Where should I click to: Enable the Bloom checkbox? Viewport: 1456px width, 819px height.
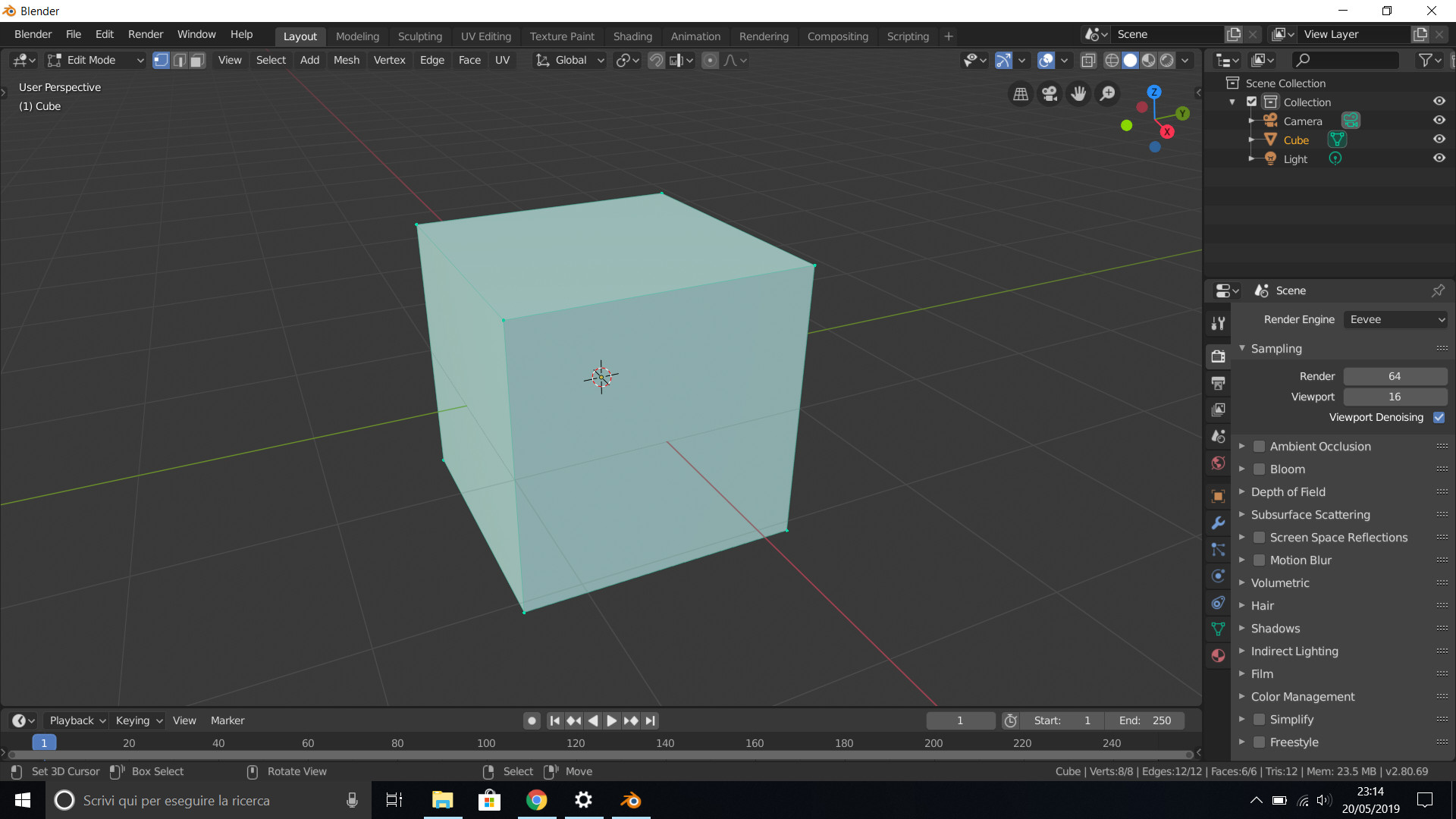tap(1260, 469)
